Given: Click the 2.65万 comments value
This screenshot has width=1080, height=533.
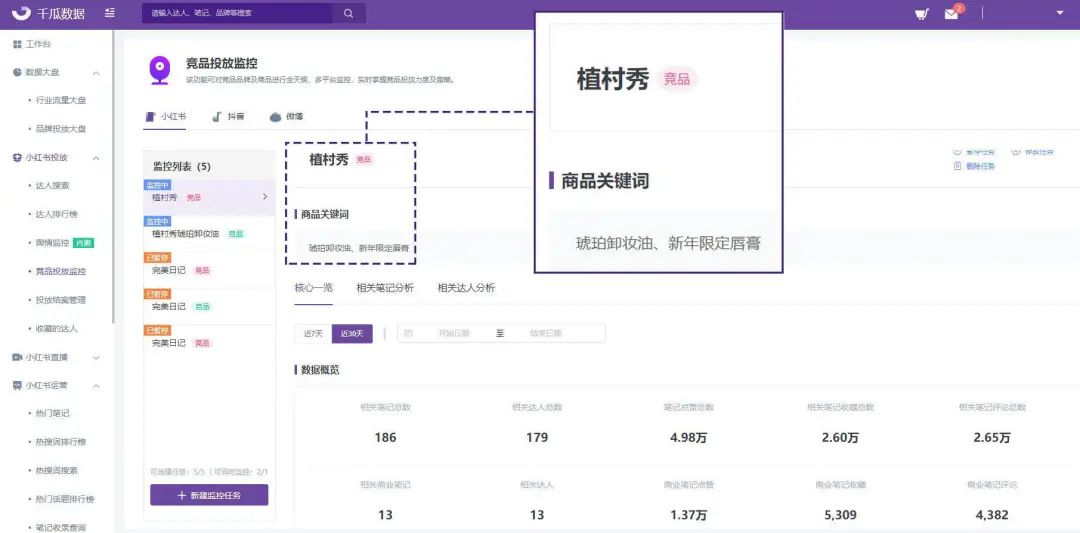Looking at the screenshot, I should tap(992, 437).
